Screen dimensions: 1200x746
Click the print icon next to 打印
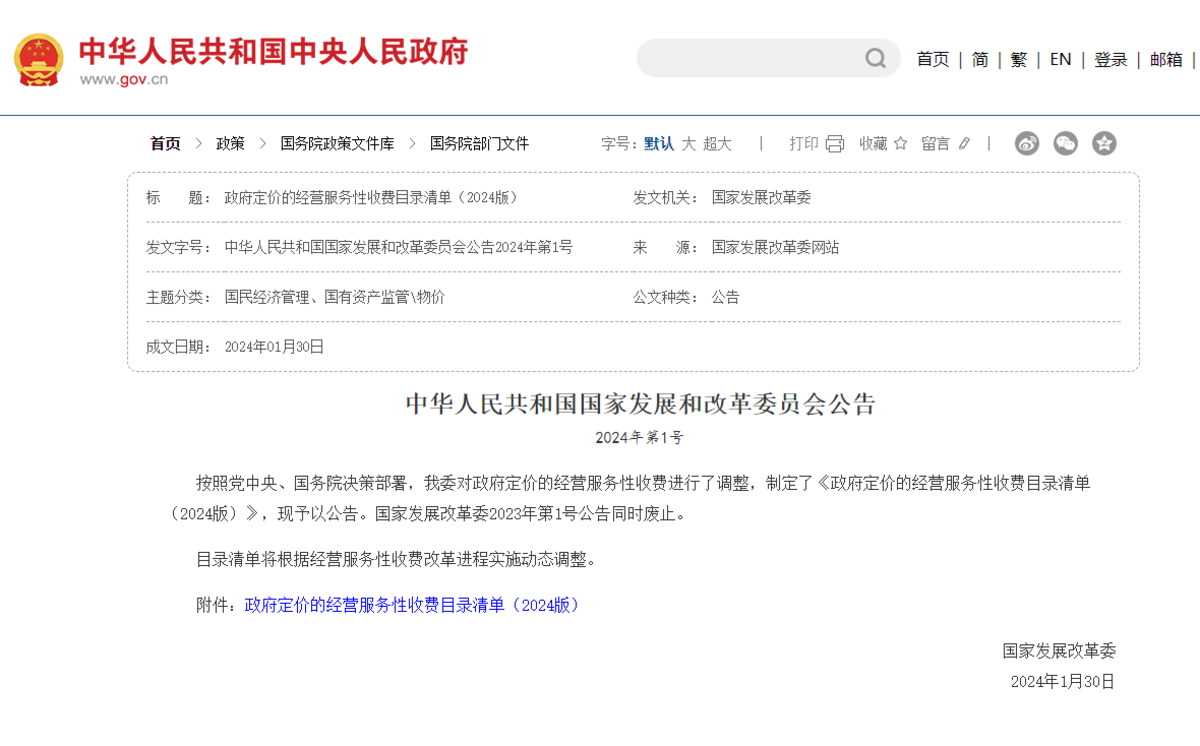[x=832, y=143]
